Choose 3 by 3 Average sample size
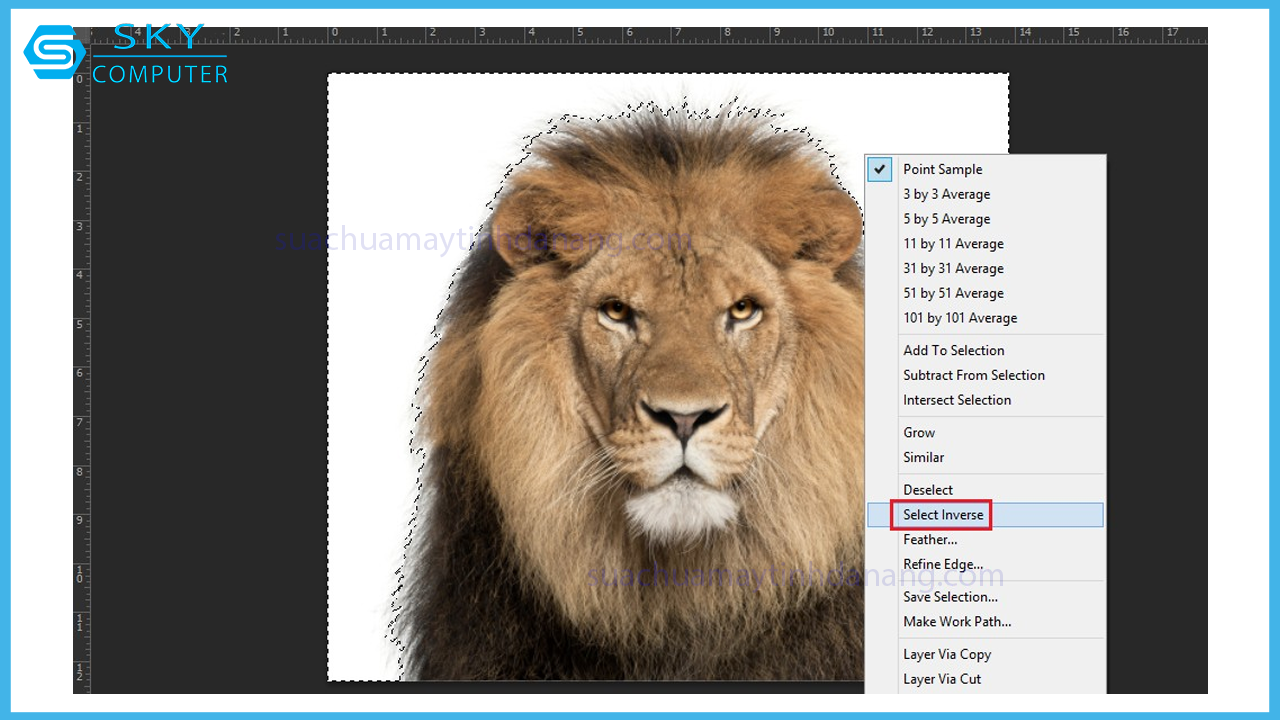Image resolution: width=1280 pixels, height=720 pixels. [946, 194]
